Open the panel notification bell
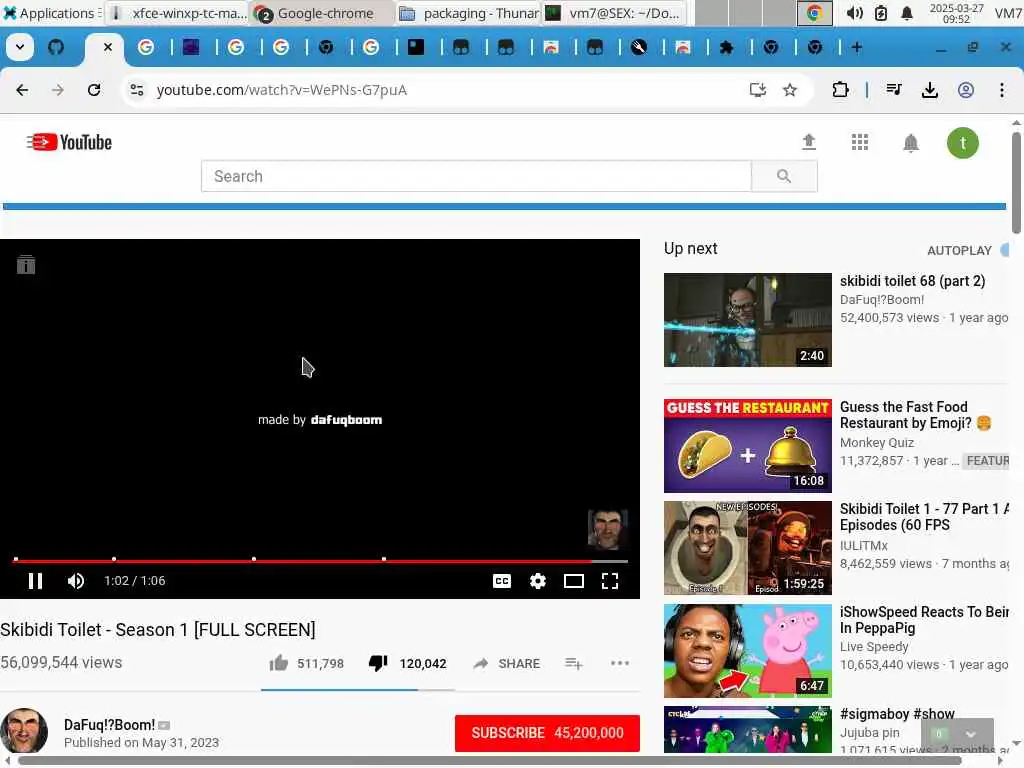Screen dimensions: 1024x768 click(907, 13)
